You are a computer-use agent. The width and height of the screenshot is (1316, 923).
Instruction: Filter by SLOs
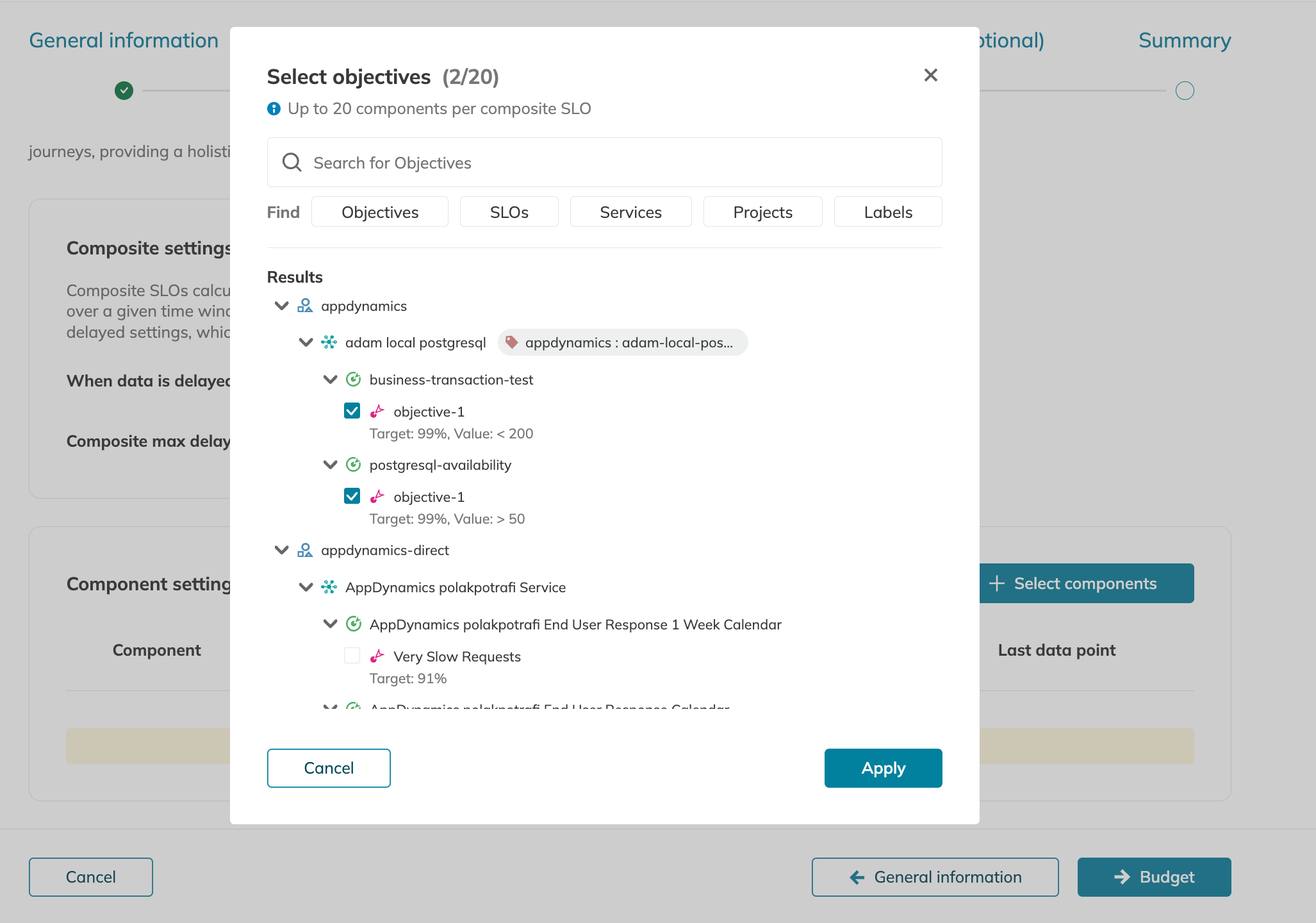[509, 212]
